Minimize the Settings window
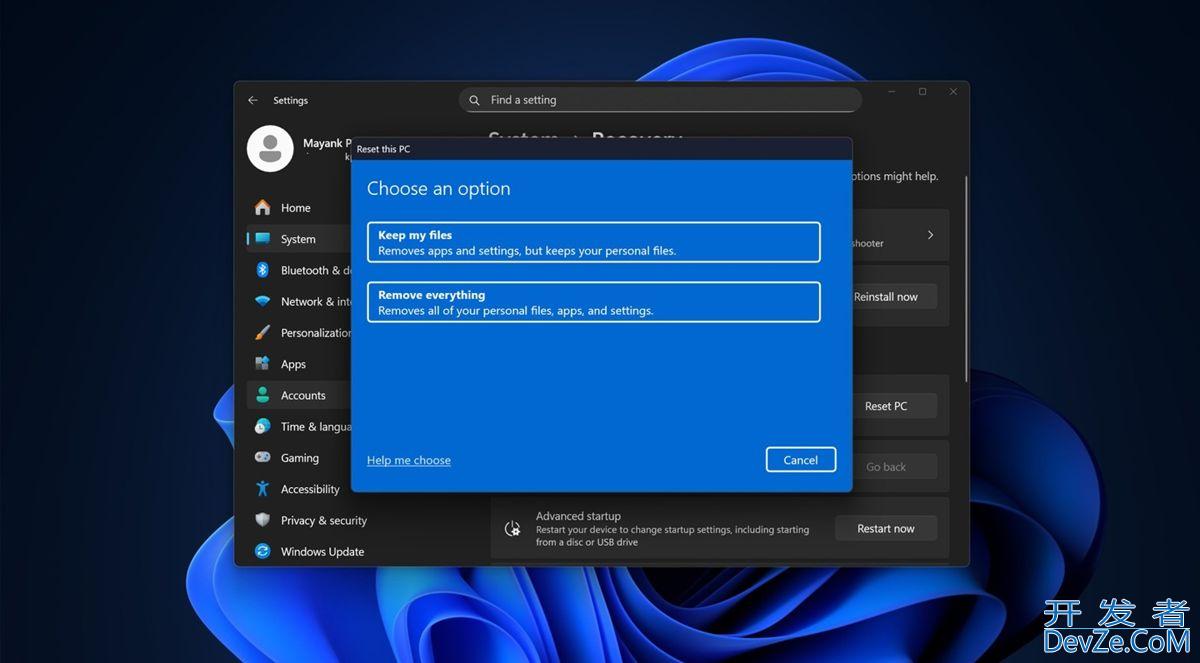Image resolution: width=1200 pixels, height=663 pixels. coord(890,92)
